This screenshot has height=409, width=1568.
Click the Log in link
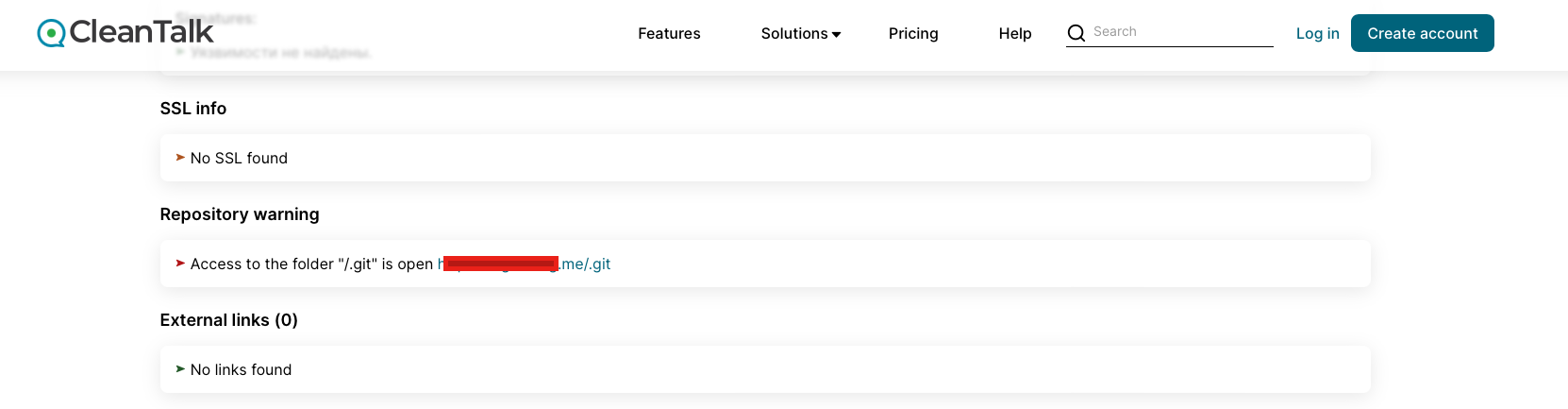click(1317, 33)
